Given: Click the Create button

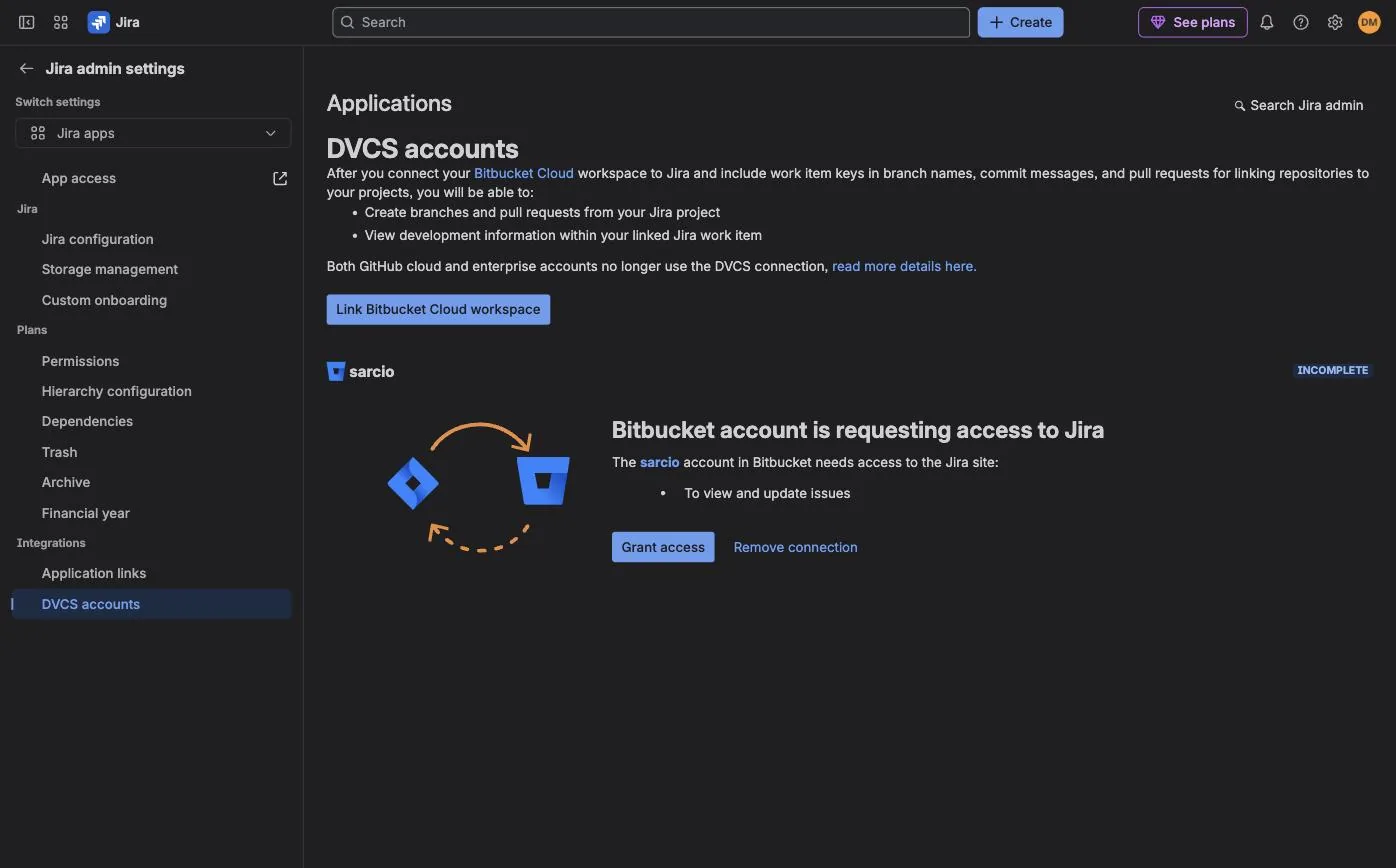Looking at the screenshot, I should [x=1020, y=22].
